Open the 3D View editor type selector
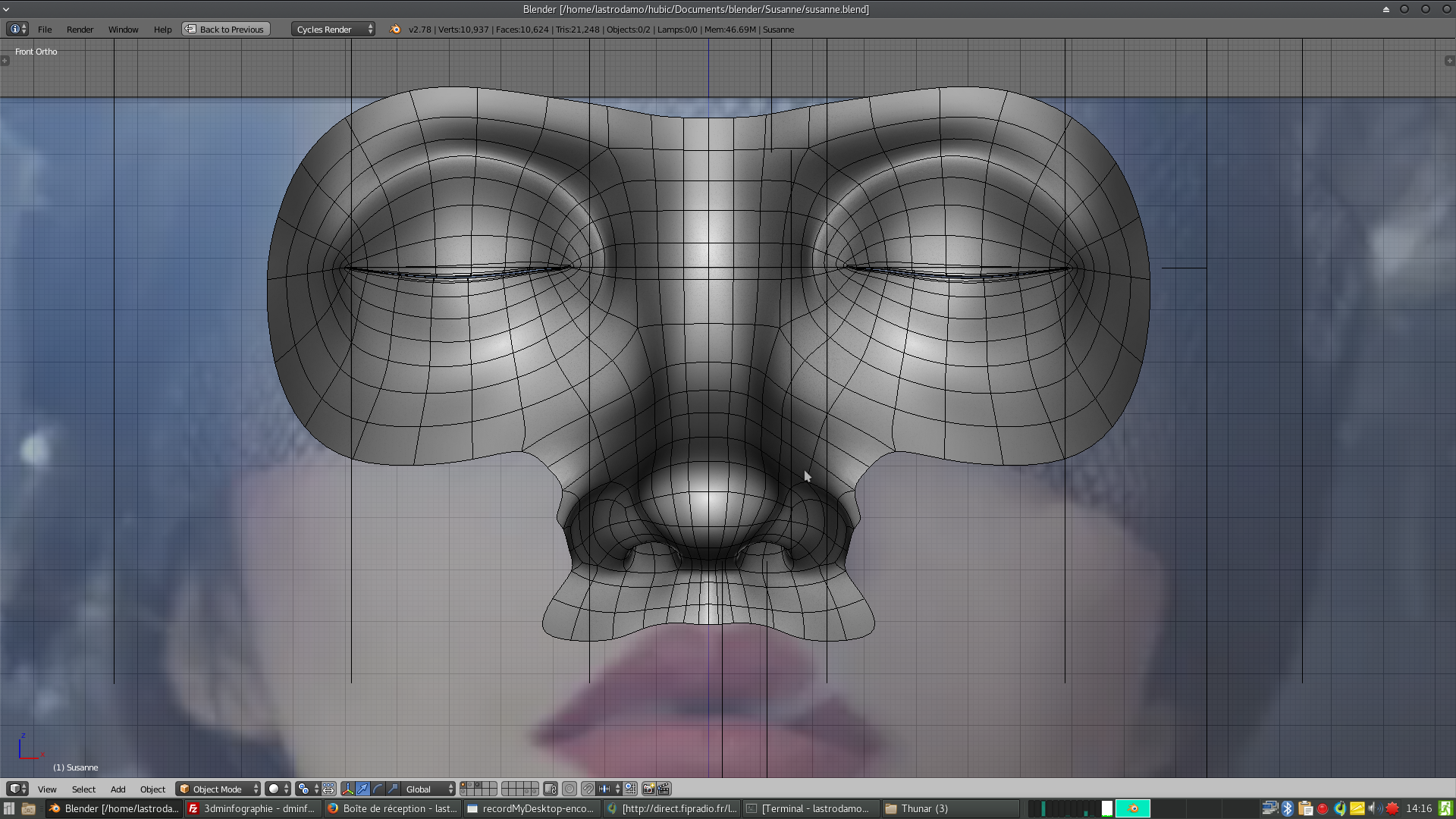 pos(17,789)
